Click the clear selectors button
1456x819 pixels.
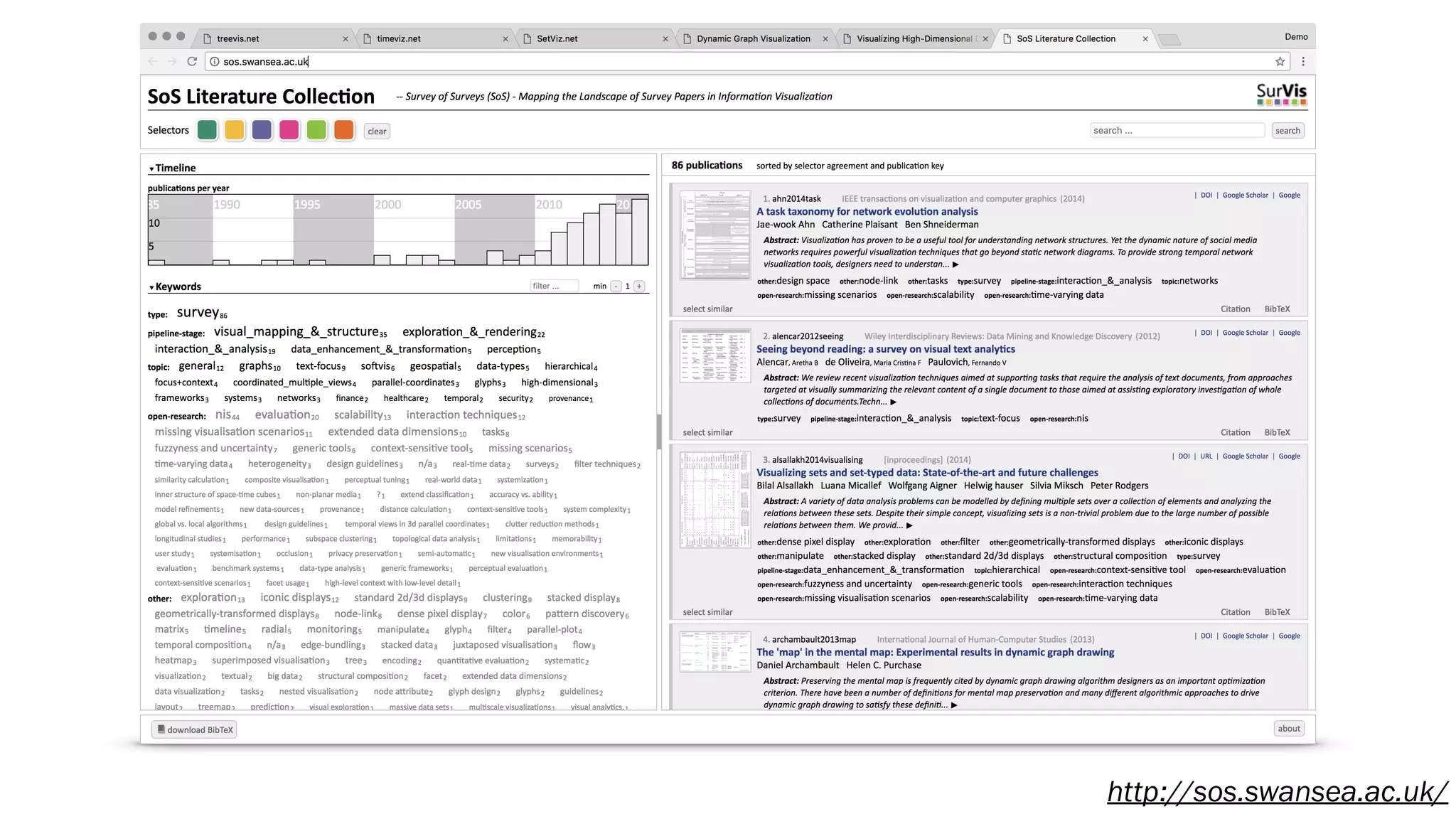coord(377,132)
